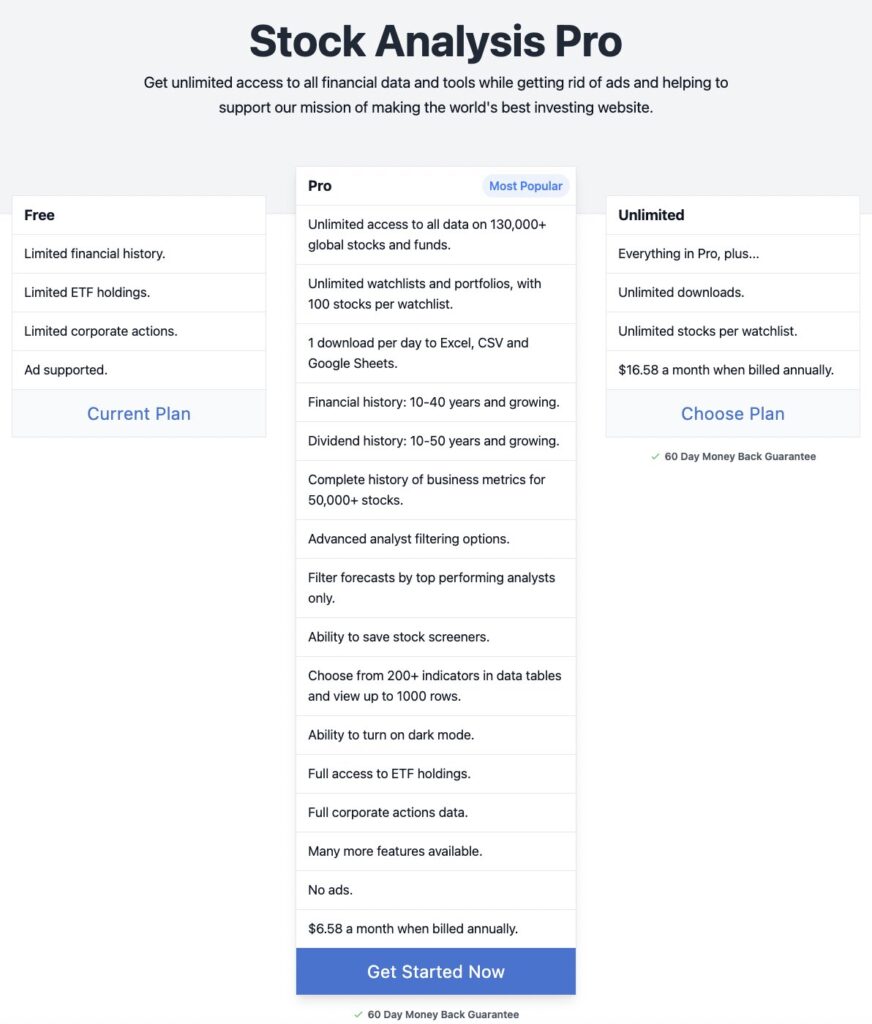Viewport: 872px width, 1024px height.
Task: Click the Pro plan title
Action: pyautogui.click(x=320, y=186)
